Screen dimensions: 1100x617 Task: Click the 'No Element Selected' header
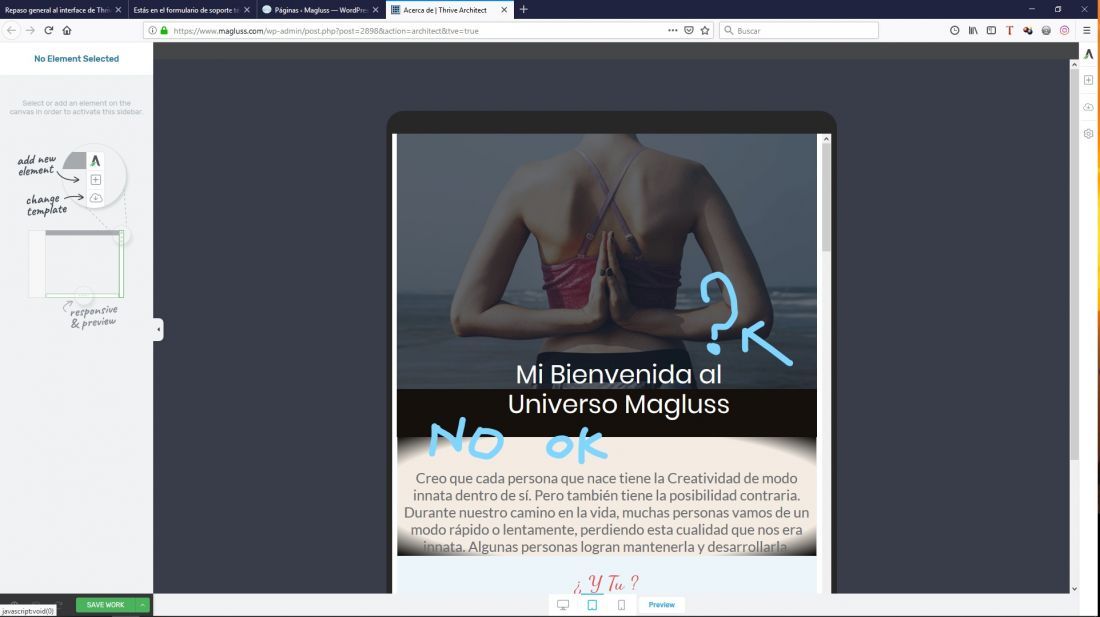coord(76,59)
